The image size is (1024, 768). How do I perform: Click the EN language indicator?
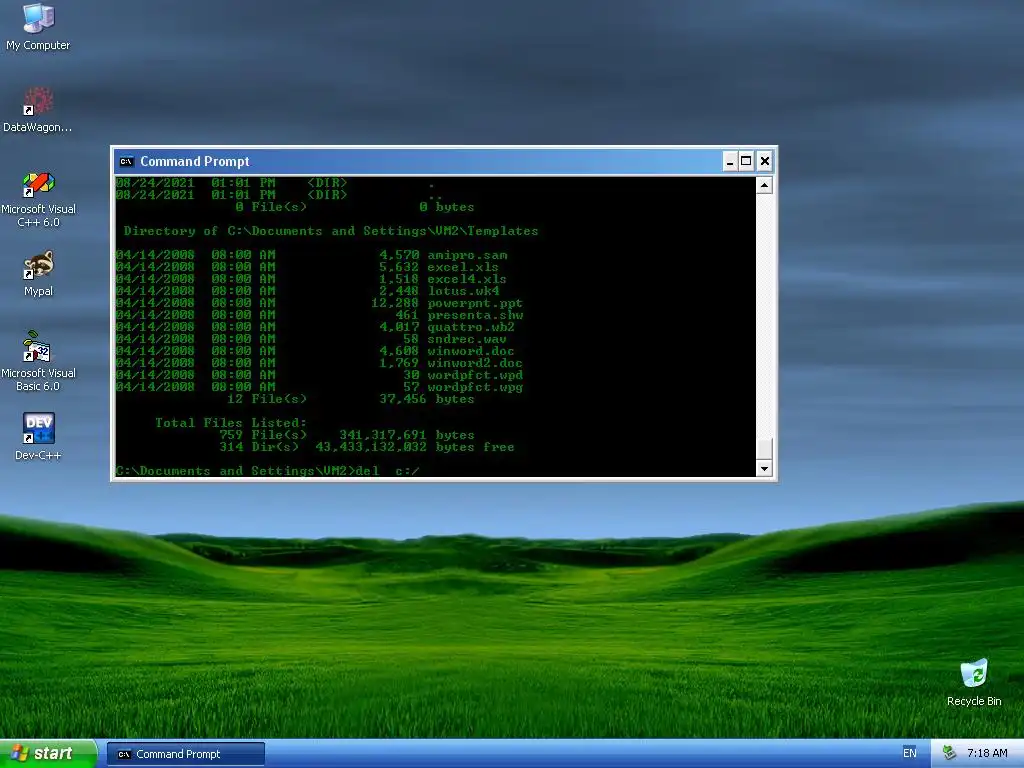coord(910,753)
